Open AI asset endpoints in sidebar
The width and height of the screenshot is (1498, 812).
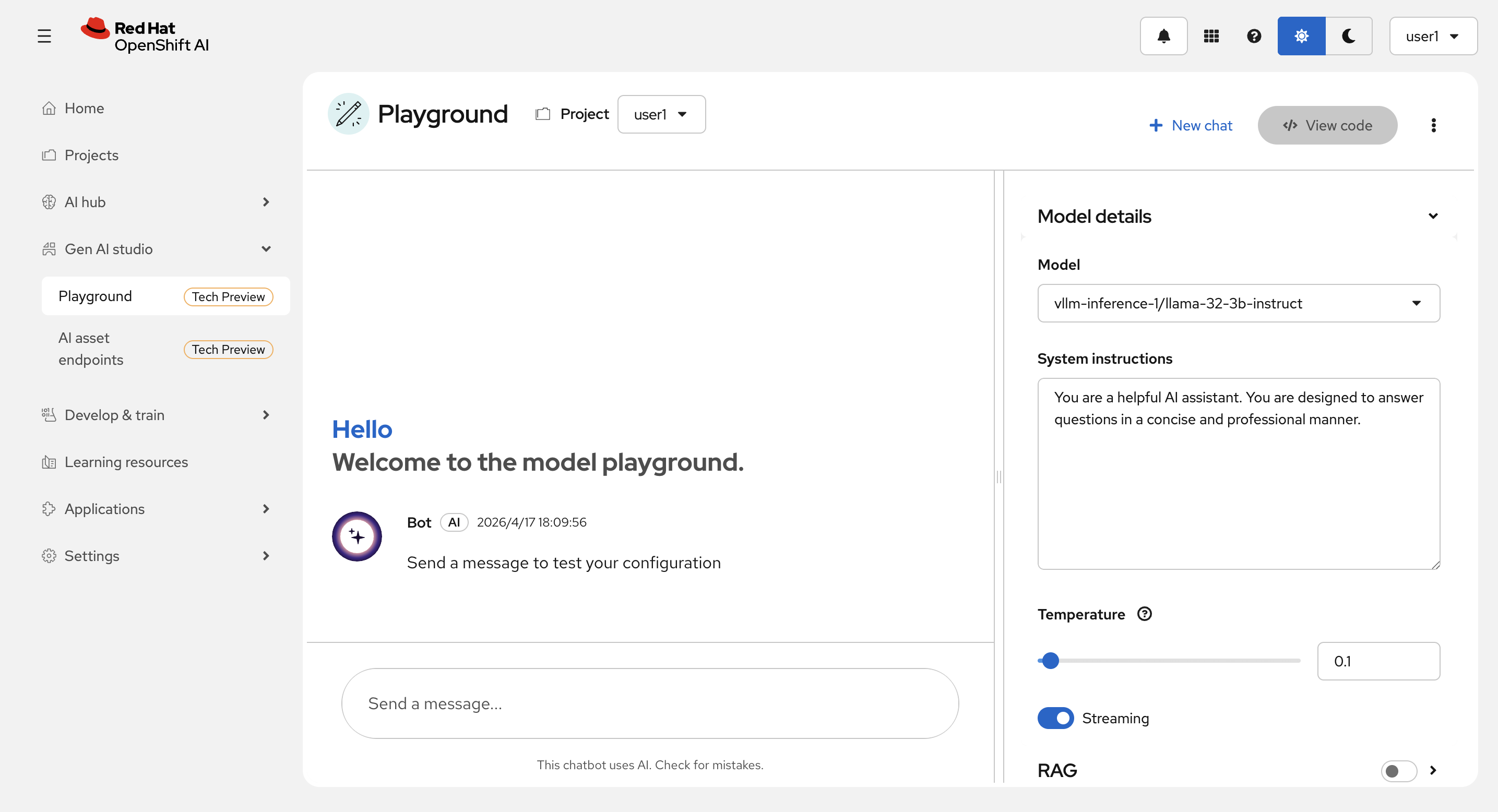click(x=91, y=349)
